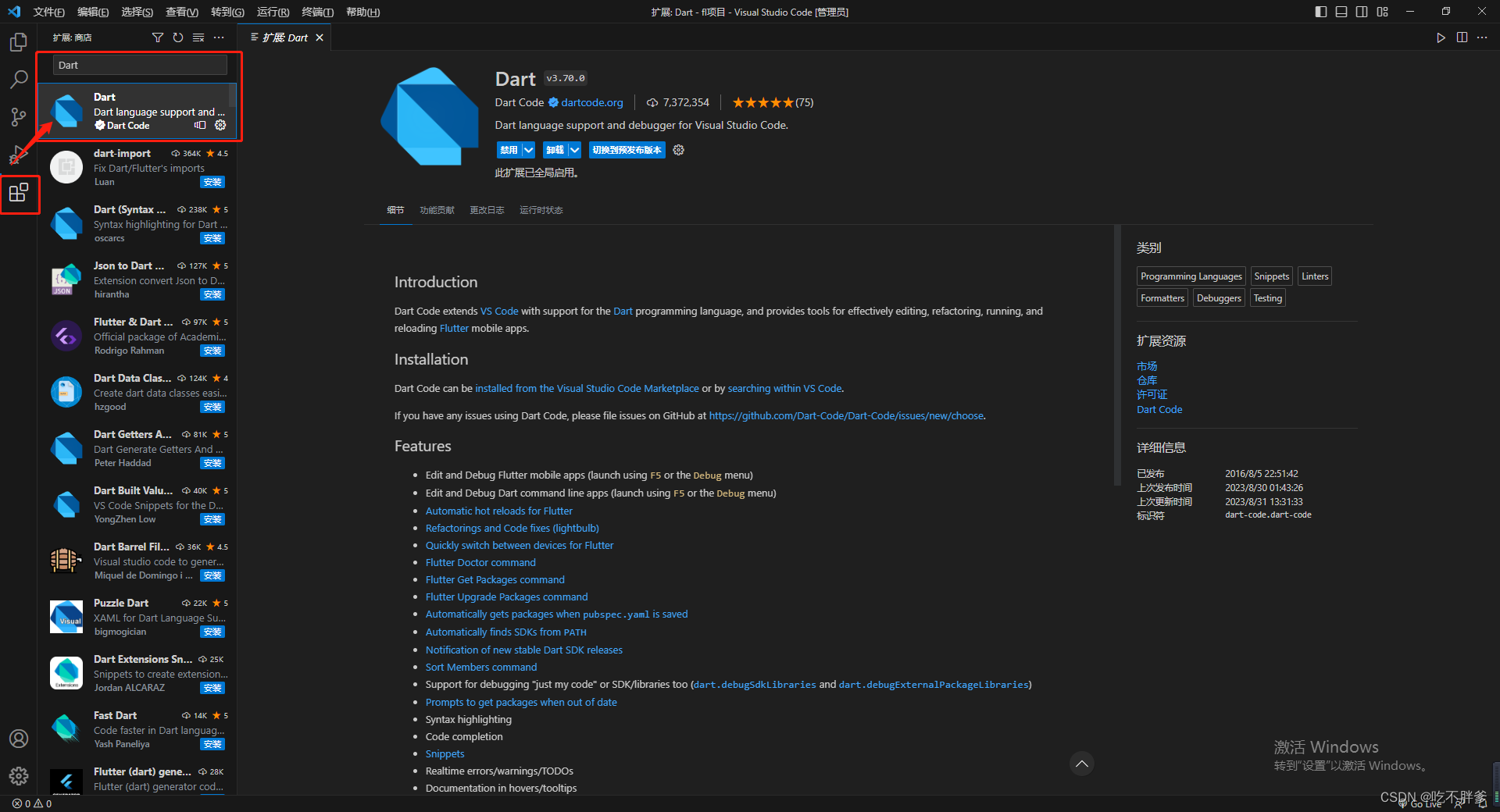Click the Programming Languages category tag
The image size is (1500, 812).
click(1191, 276)
